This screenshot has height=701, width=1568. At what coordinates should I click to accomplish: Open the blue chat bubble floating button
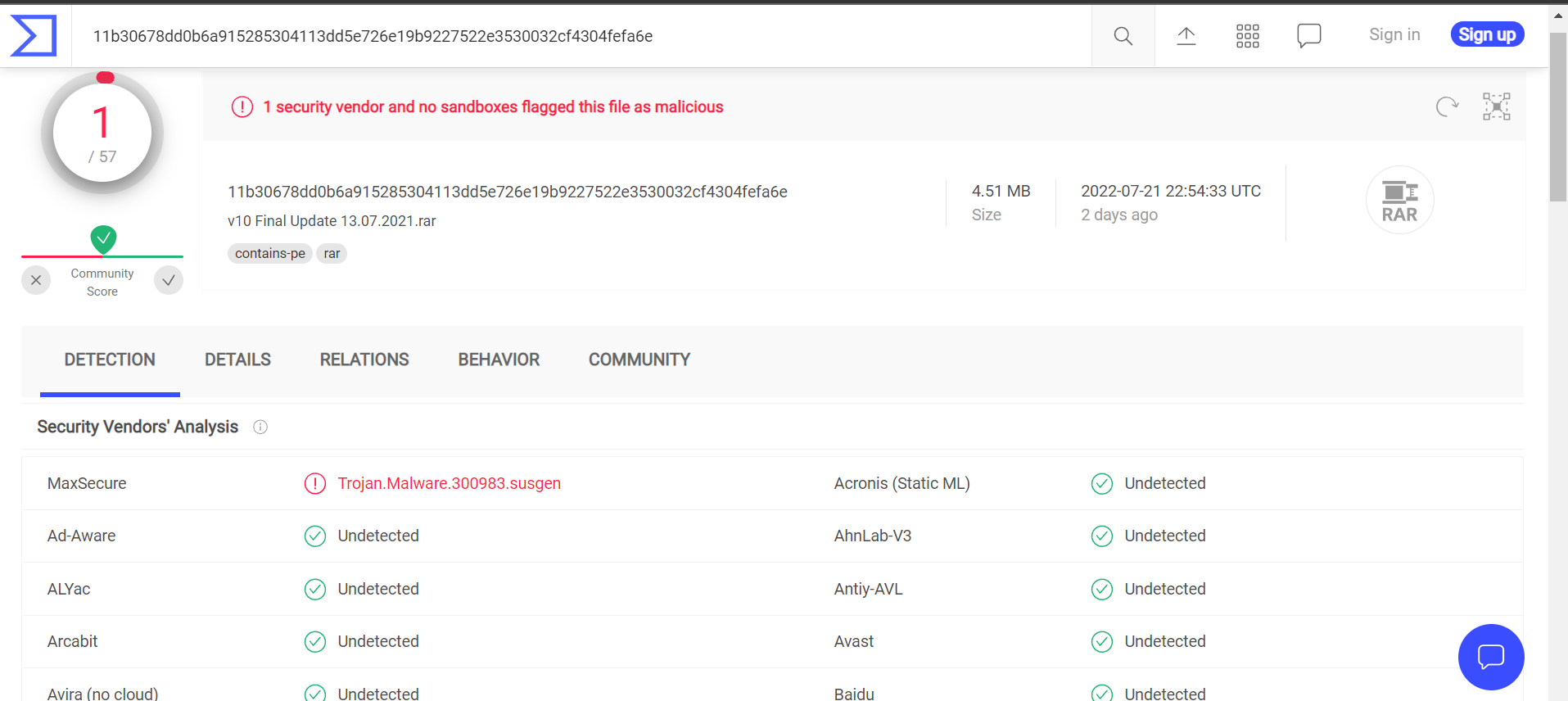pyautogui.click(x=1491, y=657)
